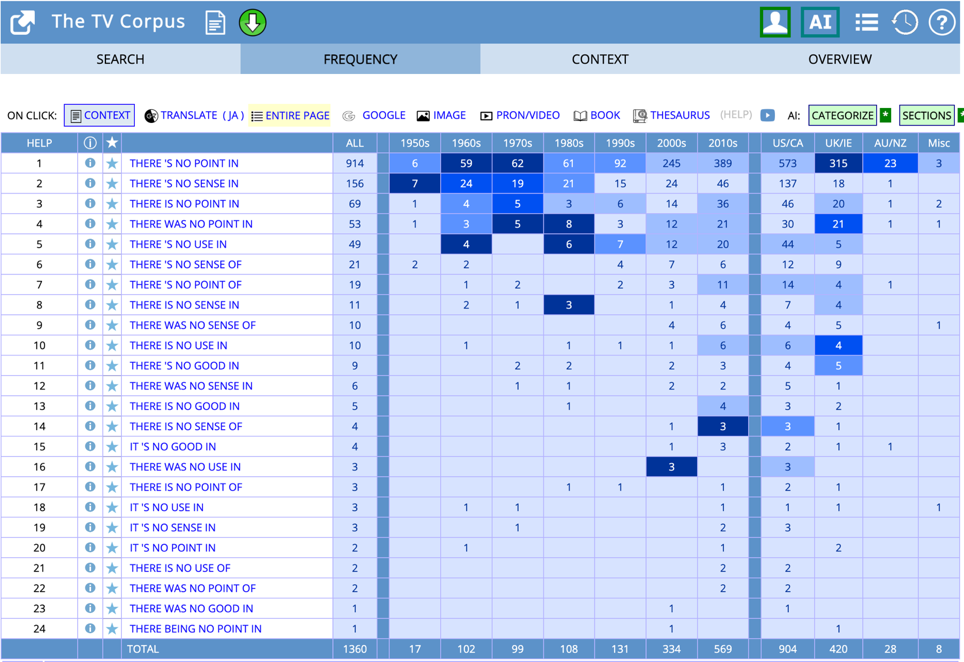Select IMAGE on-click option
This screenshot has width=964, height=662.
[x=441, y=116]
